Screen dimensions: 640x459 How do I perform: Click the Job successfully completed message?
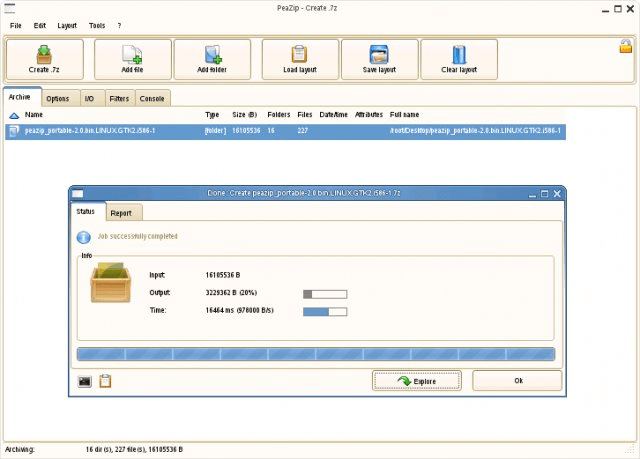click(x=138, y=236)
